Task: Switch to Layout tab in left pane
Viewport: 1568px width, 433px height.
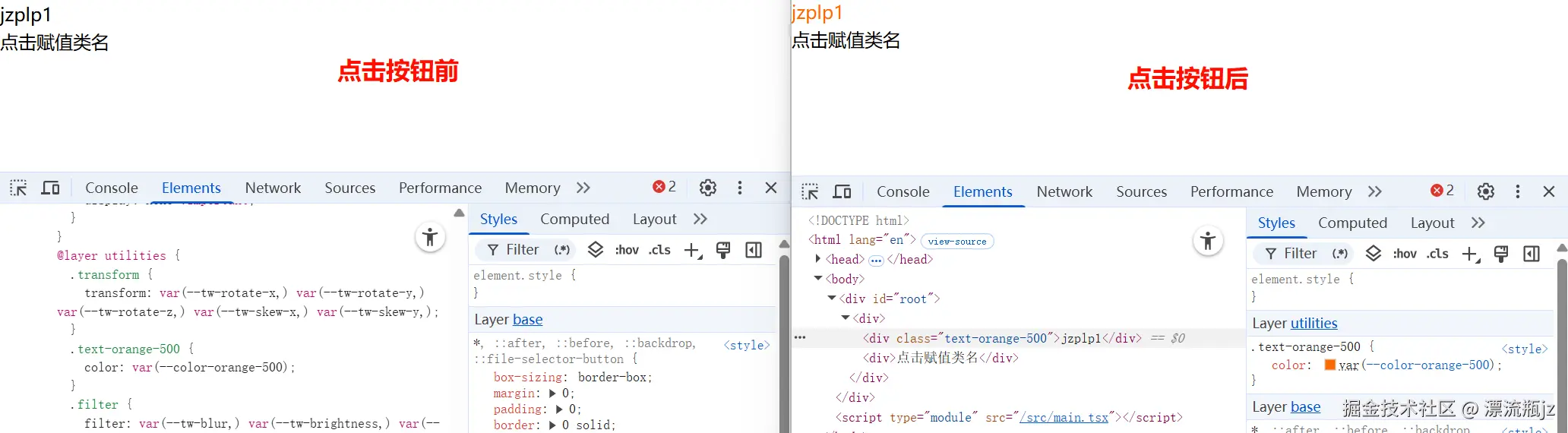Action: (x=654, y=219)
